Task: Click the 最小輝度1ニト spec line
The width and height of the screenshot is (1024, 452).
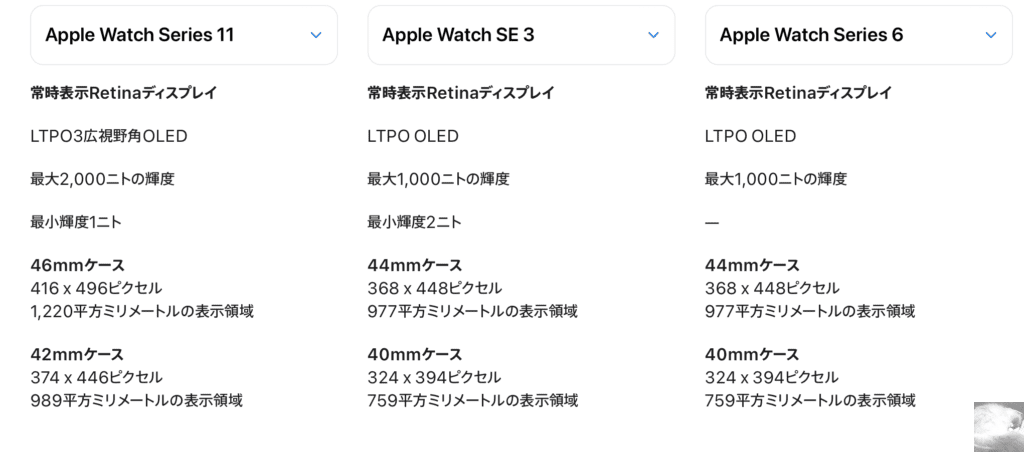Action: click(76, 222)
